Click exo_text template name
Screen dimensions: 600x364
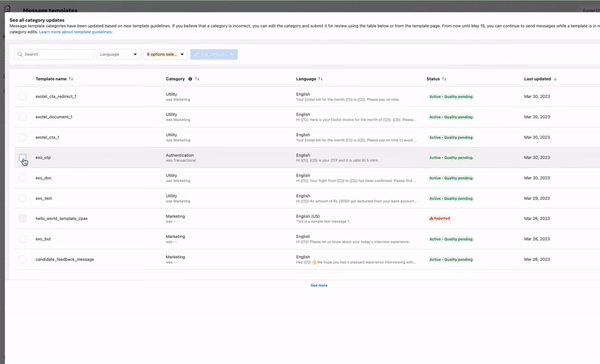coord(44,198)
